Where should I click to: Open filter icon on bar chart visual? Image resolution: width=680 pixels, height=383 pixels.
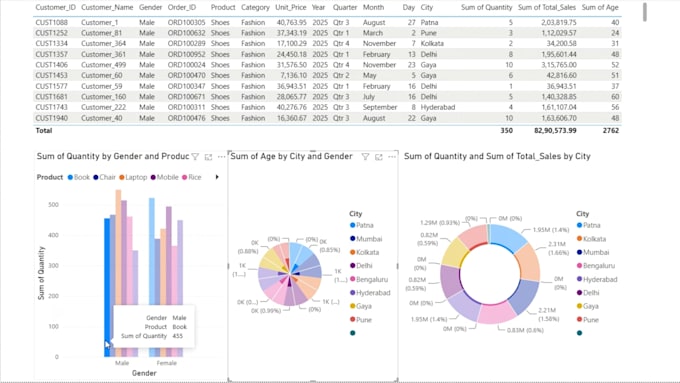(x=195, y=157)
